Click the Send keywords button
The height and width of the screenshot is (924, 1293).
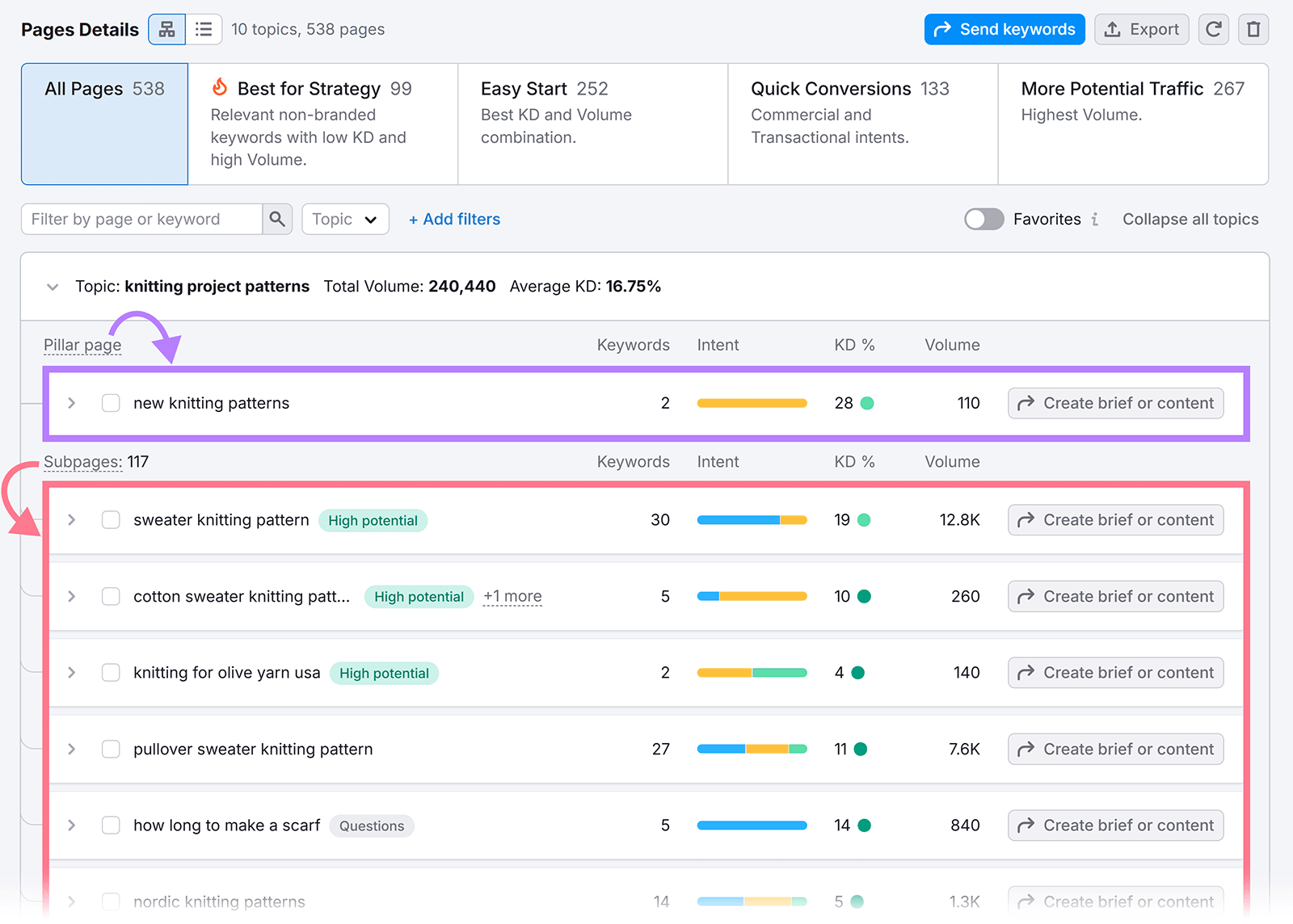(1004, 30)
